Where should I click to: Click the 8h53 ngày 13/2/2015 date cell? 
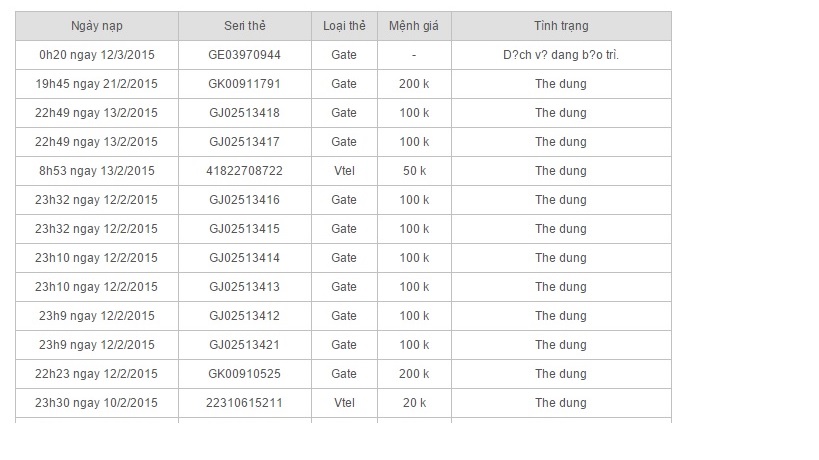pyautogui.click(x=97, y=171)
